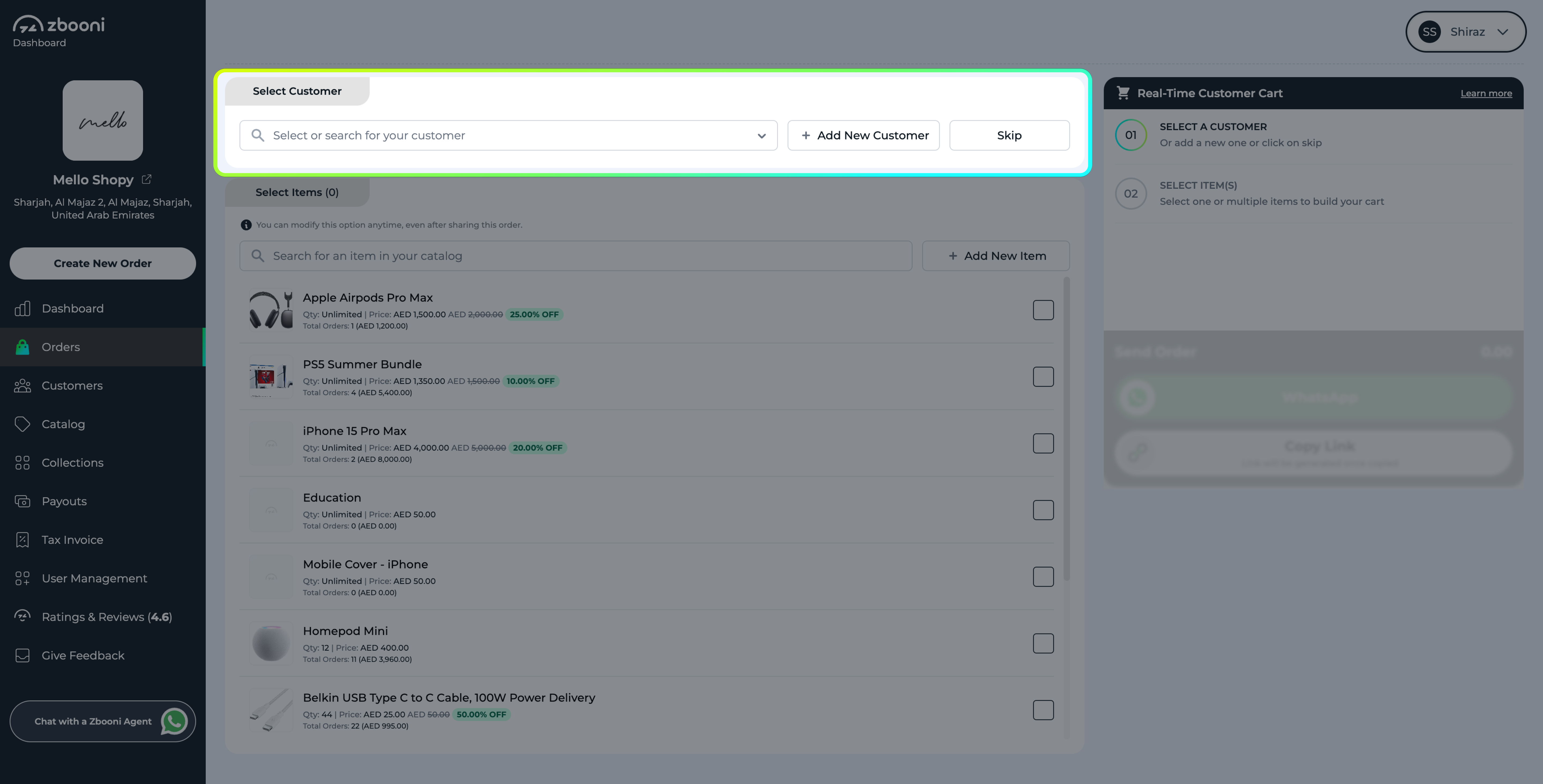Click the Tax Invoice receipt icon
Viewport: 1543px width, 784px height.
pyautogui.click(x=22, y=540)
